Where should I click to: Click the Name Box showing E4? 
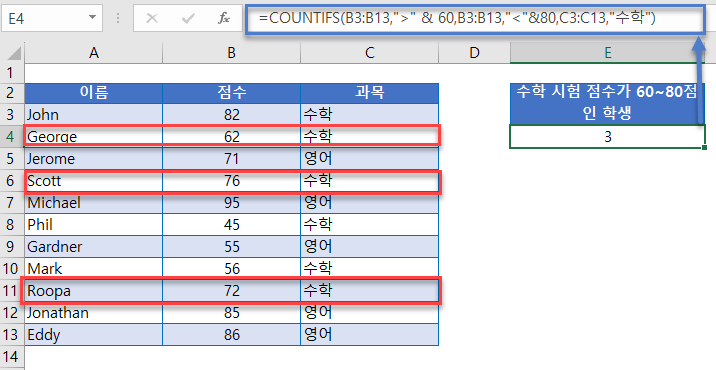pyautogui.click(x=52, y=18)
